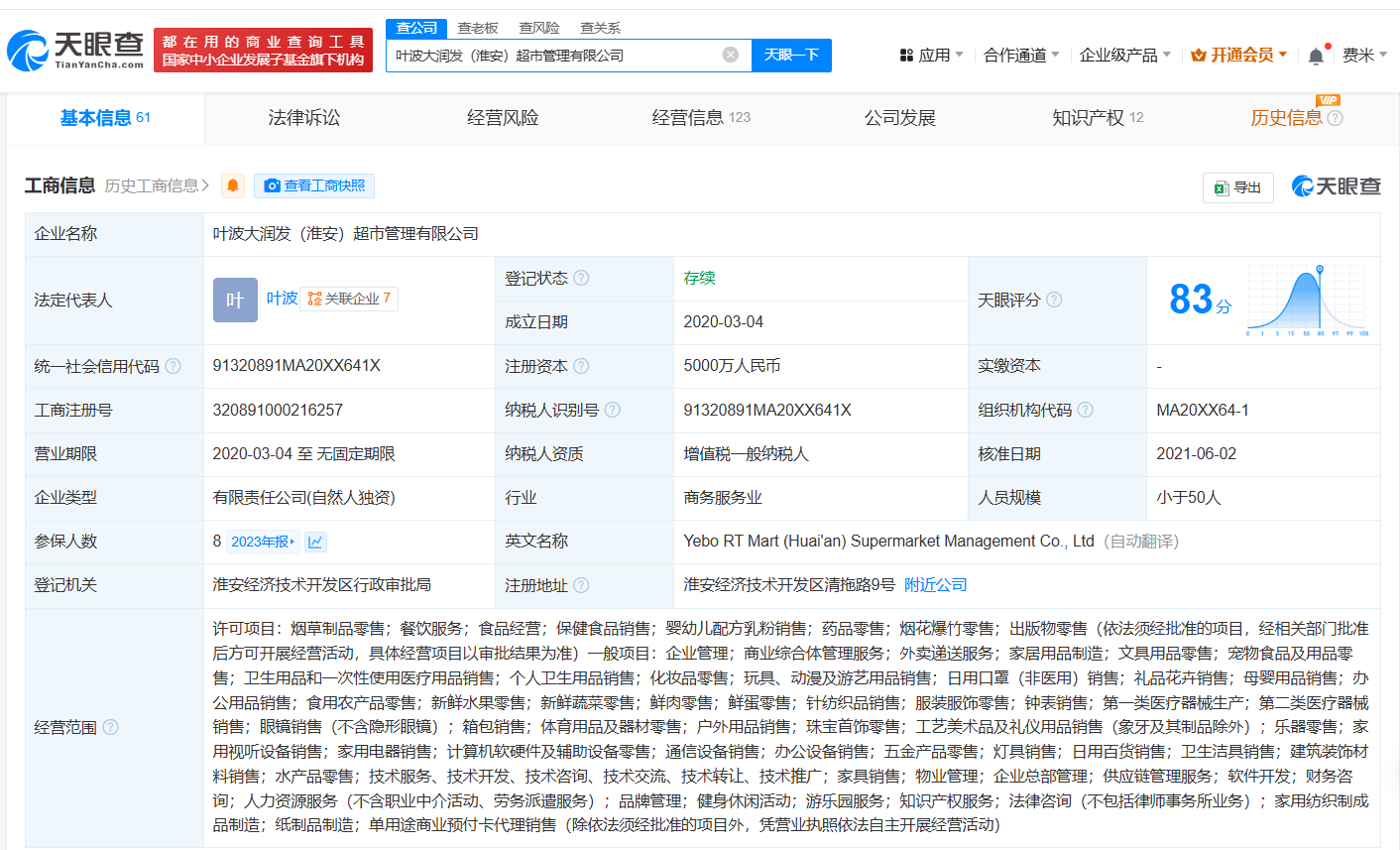Click the approval date 2021-06-02
Viewport: 1400px width, 850px height.
[x=1196, y=453]
